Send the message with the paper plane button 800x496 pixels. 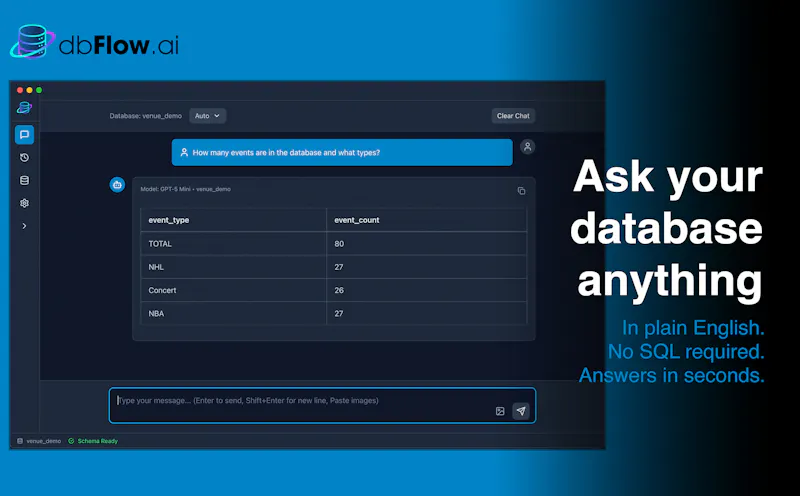pos(521,411)
